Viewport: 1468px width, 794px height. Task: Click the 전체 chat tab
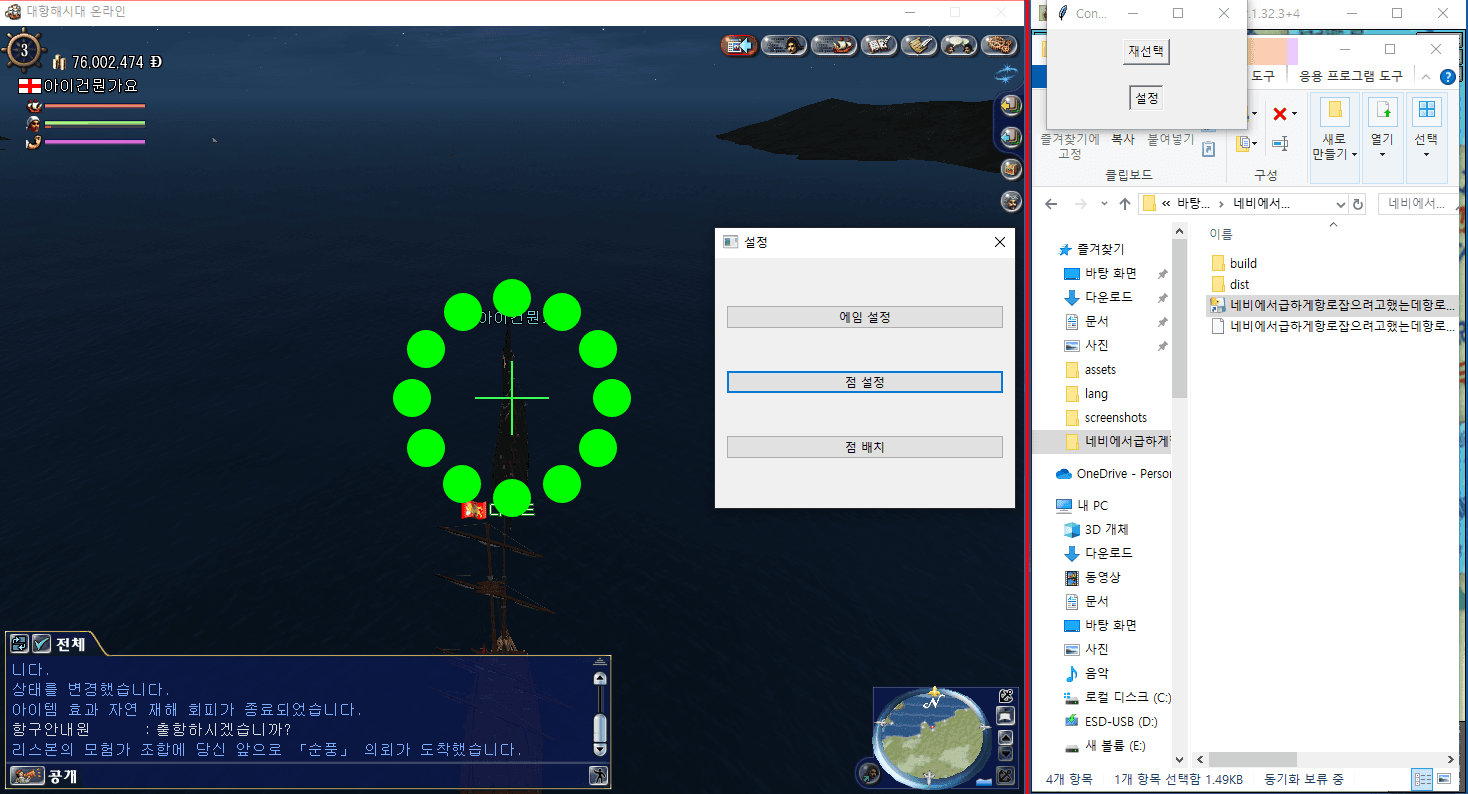pyautogui.click(x=70, y=644)
